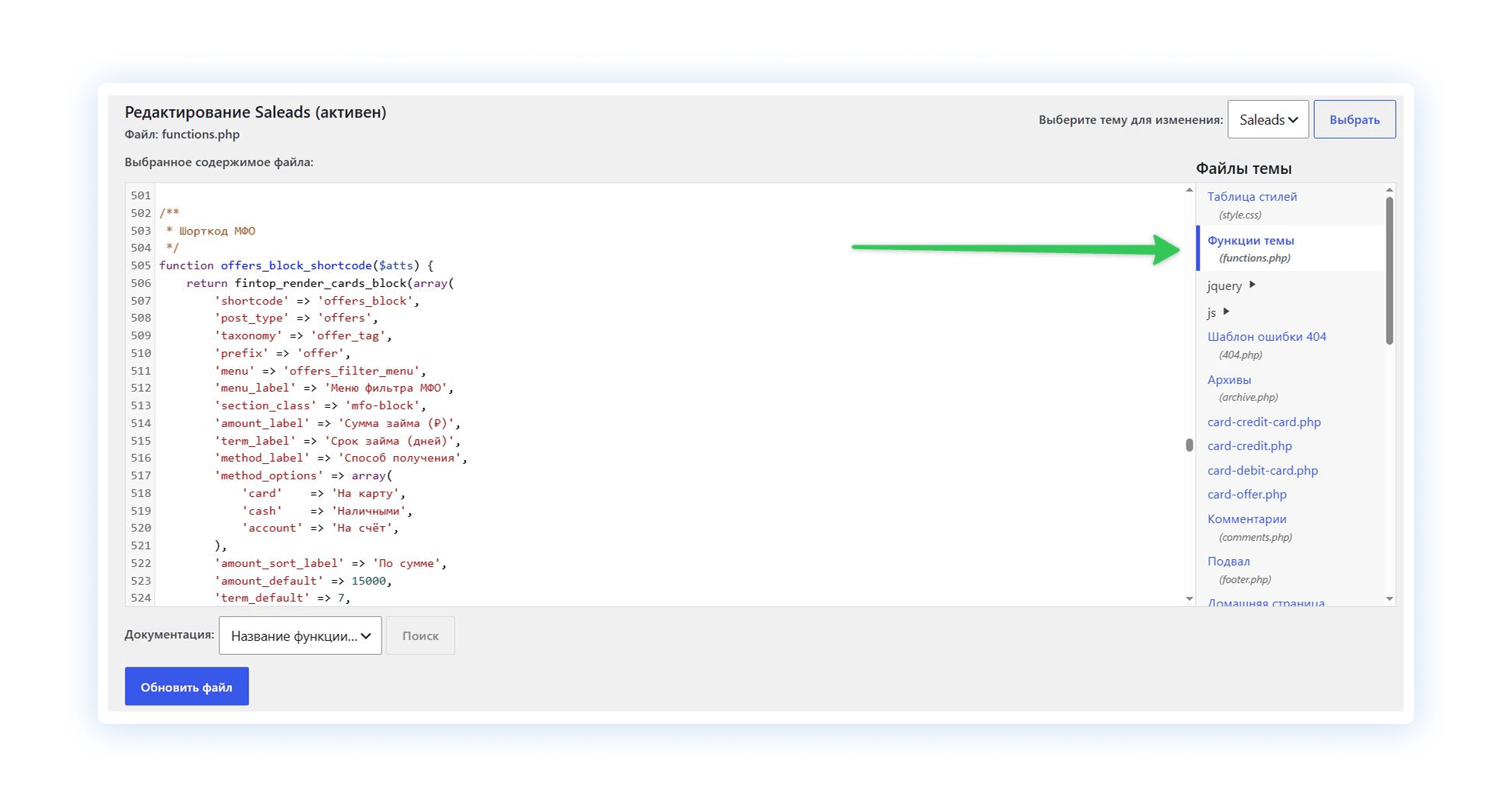Click the line with 'menu_label' => 'Меню фильтра МФО'
Screen dimensions: 1512x807
[x=334, y=388]
